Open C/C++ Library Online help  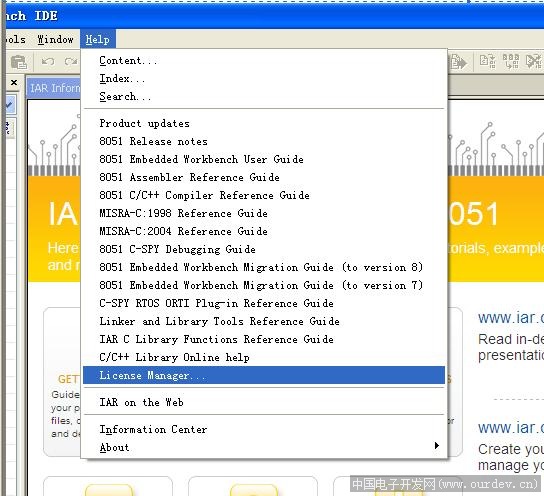point(264,358)
